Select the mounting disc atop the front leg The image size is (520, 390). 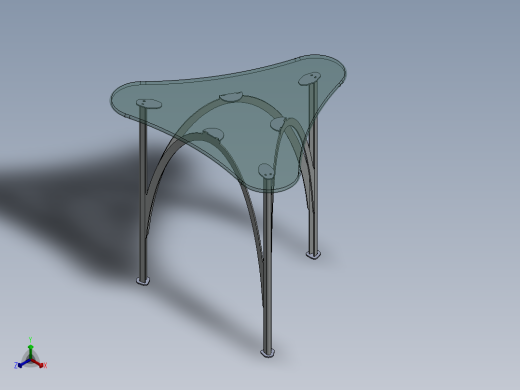pos(266,171)
